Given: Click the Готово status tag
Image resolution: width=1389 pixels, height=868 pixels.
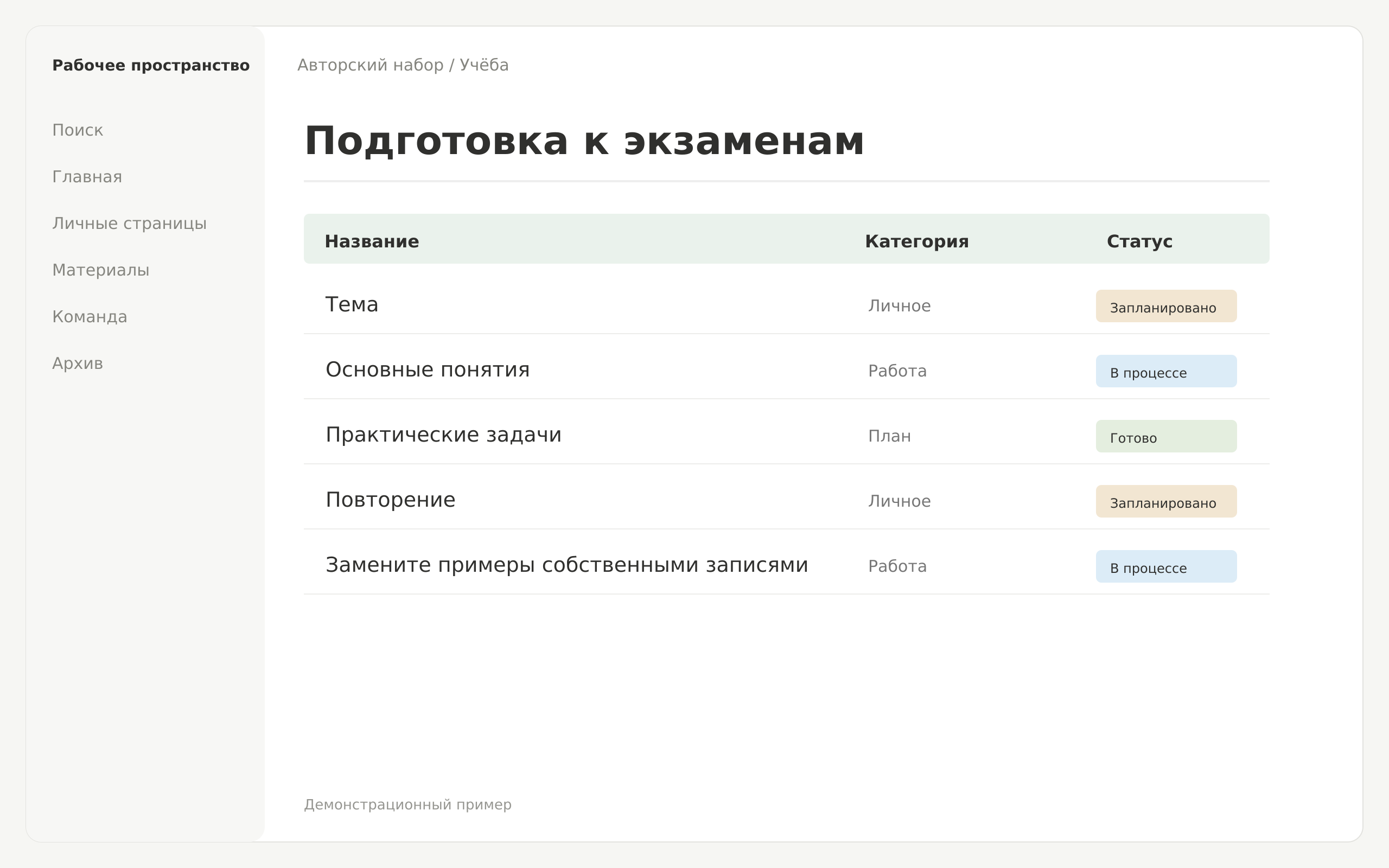Looking at the screenshot, I should (1167, 436).
